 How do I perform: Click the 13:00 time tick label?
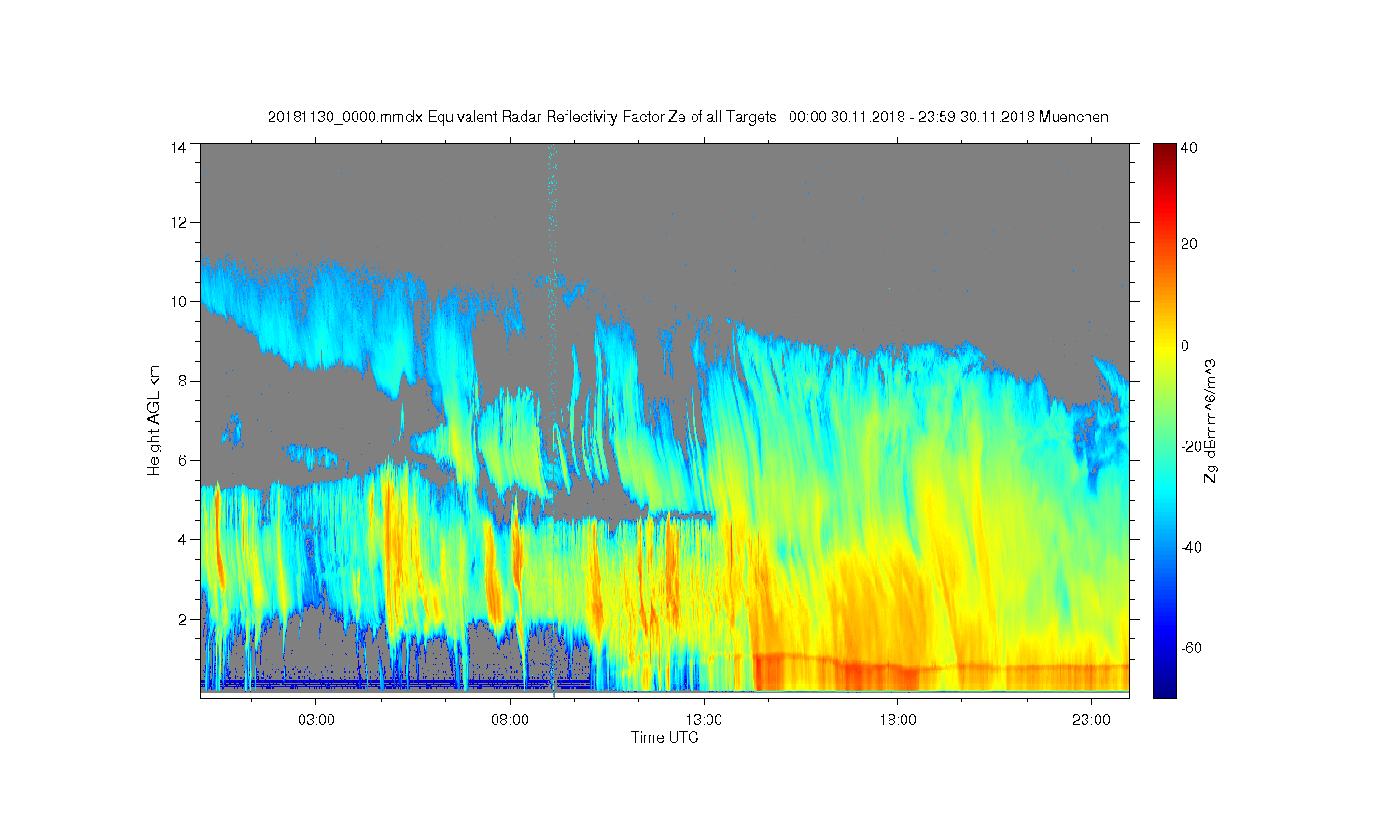[704, 721]
